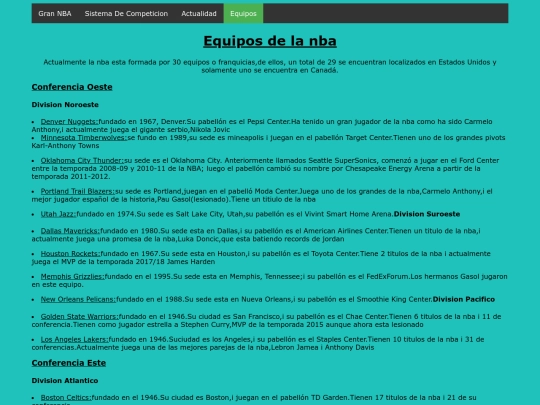Follow the Oklahoma City Thunder link
Screen dimensions: 540x405
[x=82, y=160]
